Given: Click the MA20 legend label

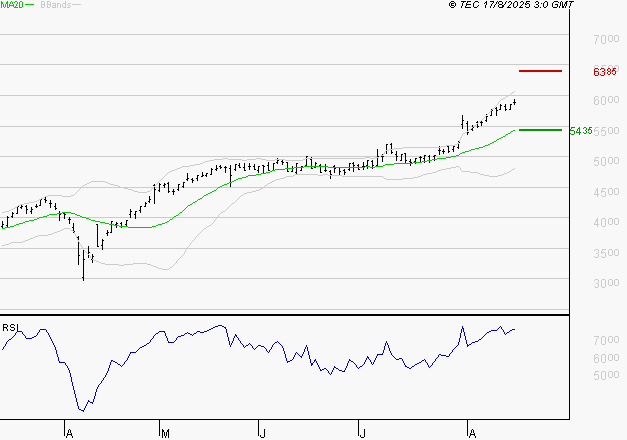Looking at the screenshot, I should pos(11,6).
